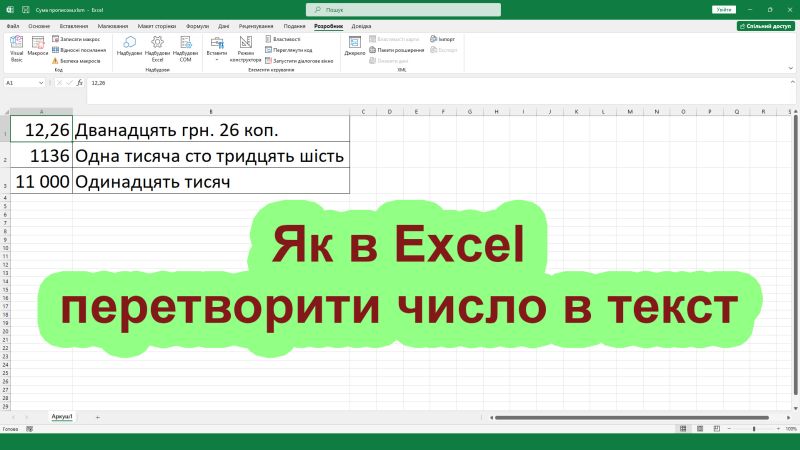This screenshot has width=800, height=450.
Task: Click the Спільний доступ button
Action: click(x=765, y=26)
